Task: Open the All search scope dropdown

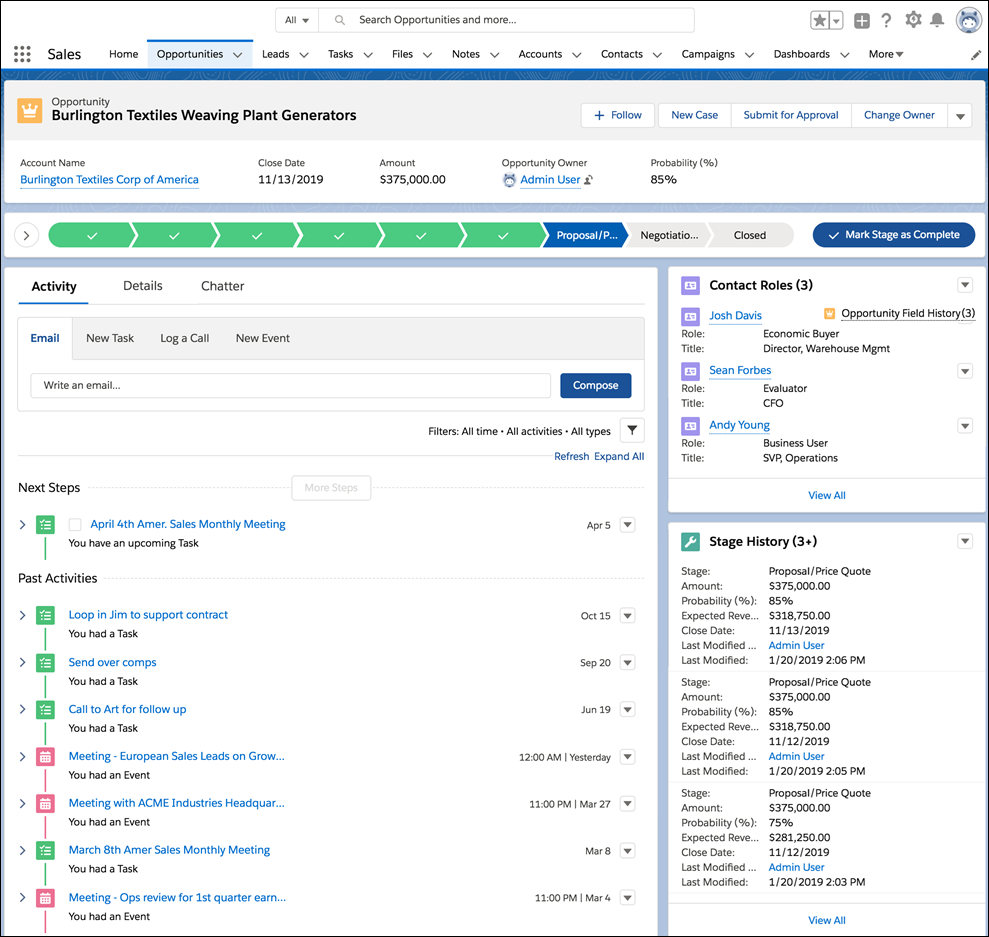Action: click(x=297, y=20)
